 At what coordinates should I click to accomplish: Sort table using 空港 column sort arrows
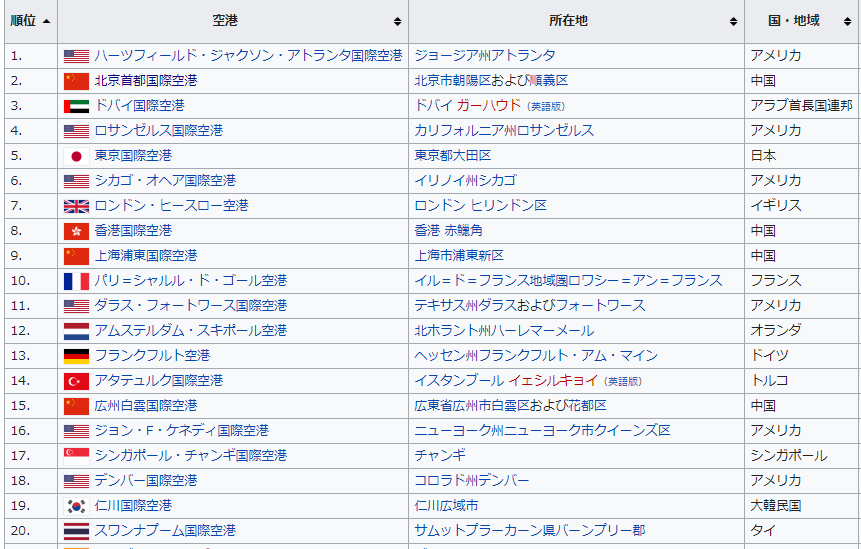tap(398, 21)
